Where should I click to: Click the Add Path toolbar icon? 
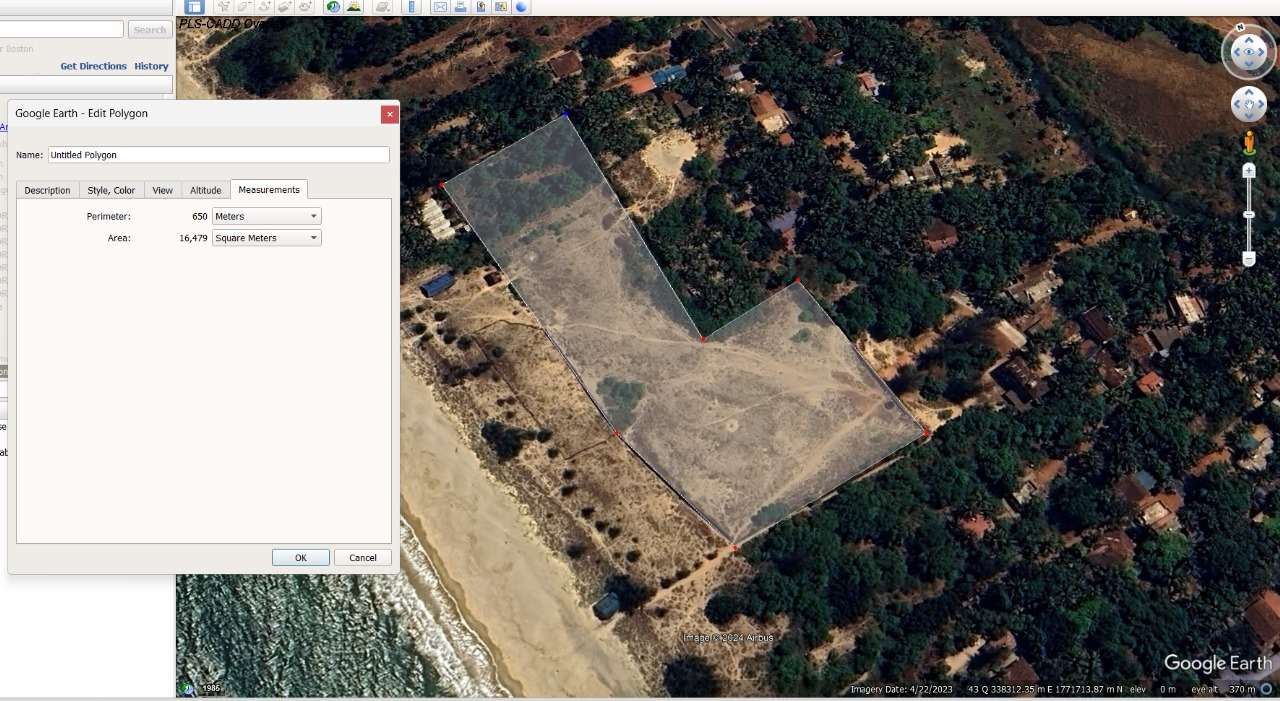point(264,6)
